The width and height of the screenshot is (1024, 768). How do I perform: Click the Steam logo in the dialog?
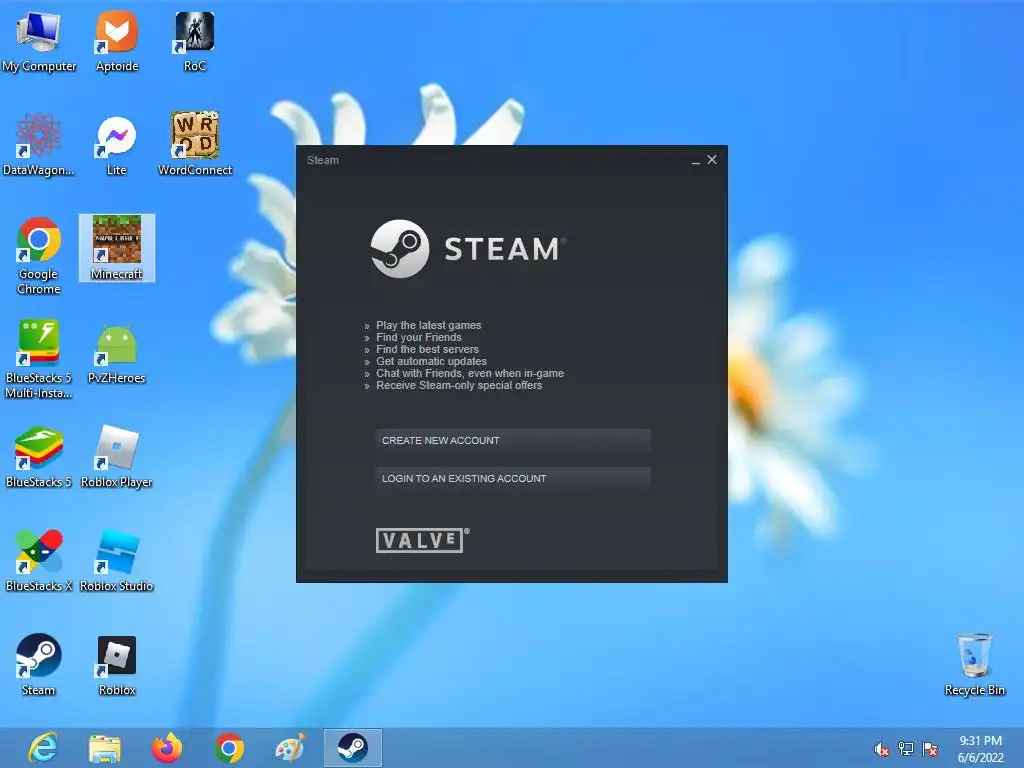(468, 249)
